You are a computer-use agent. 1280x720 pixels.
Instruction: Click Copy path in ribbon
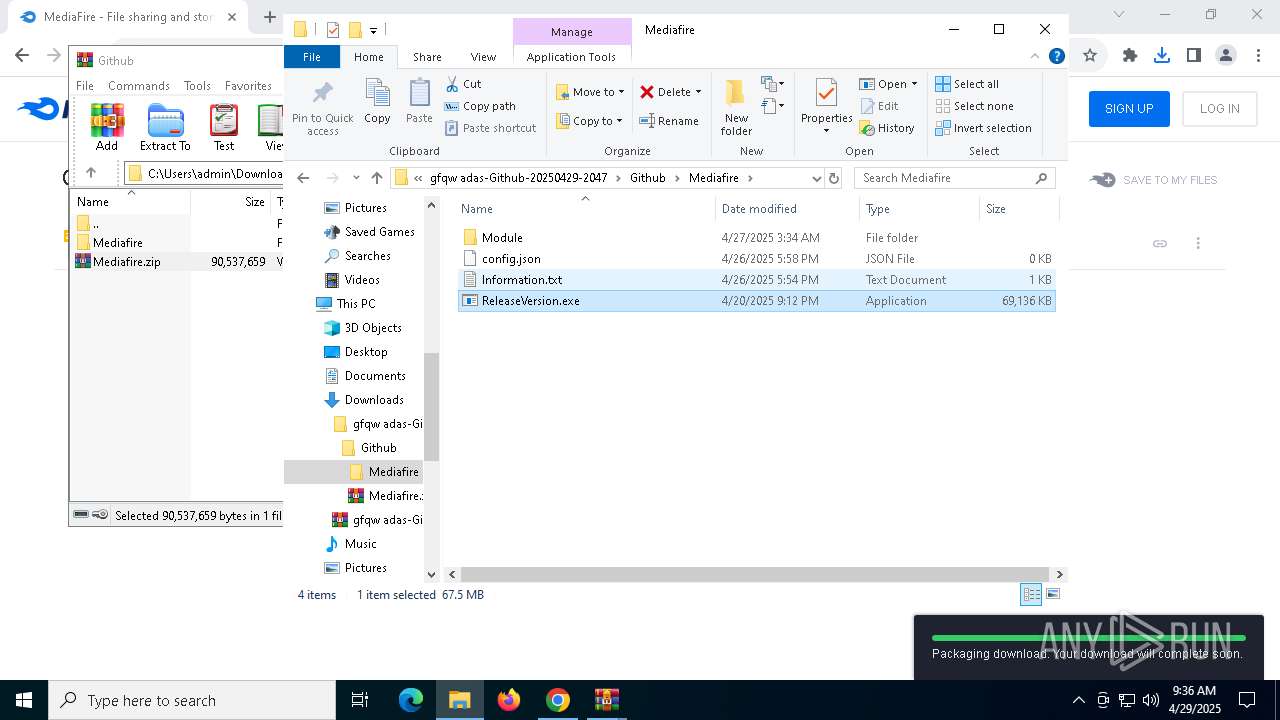(480, 106)
